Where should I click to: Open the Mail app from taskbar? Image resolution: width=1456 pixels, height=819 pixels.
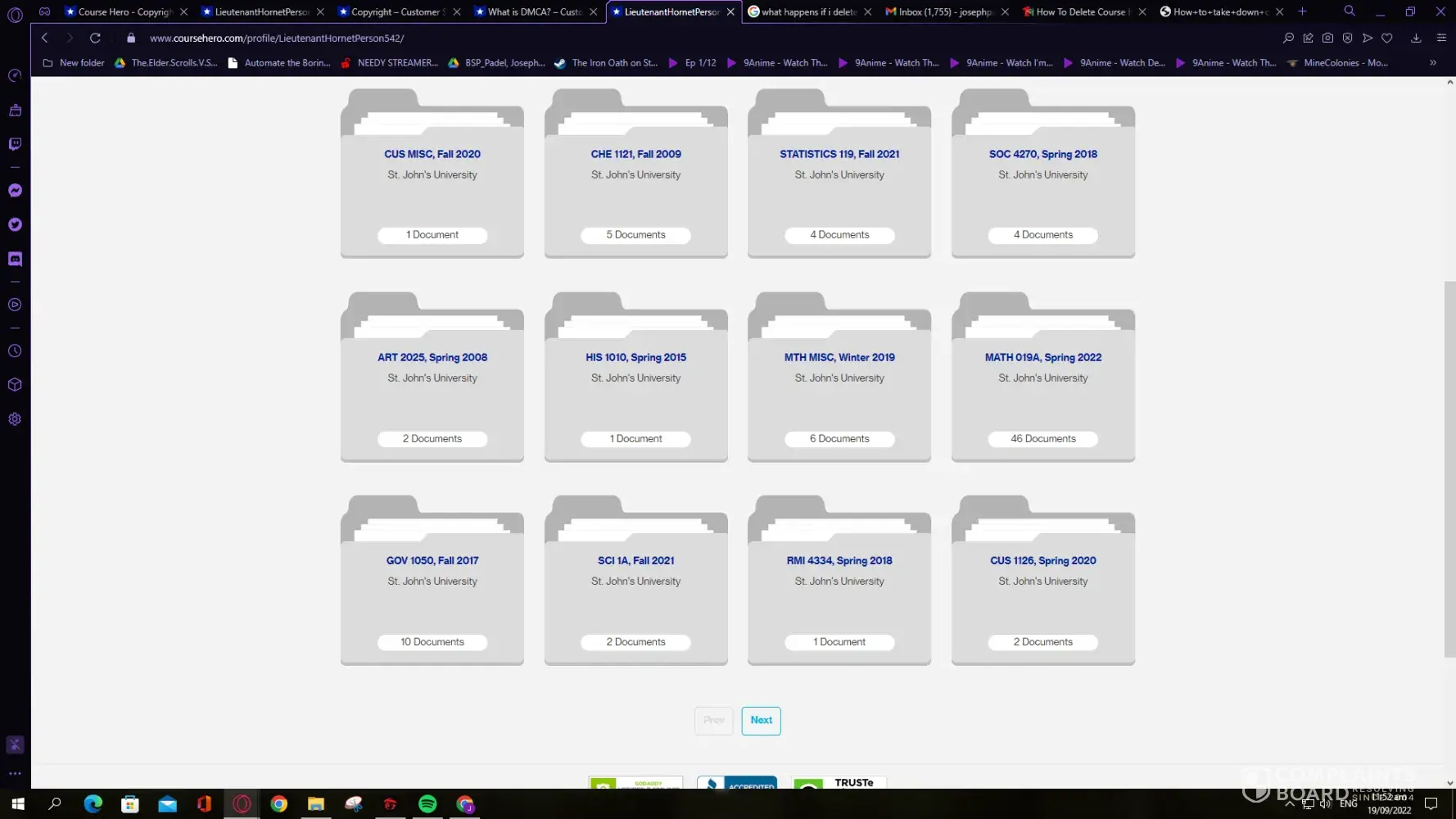pos(168,804)
